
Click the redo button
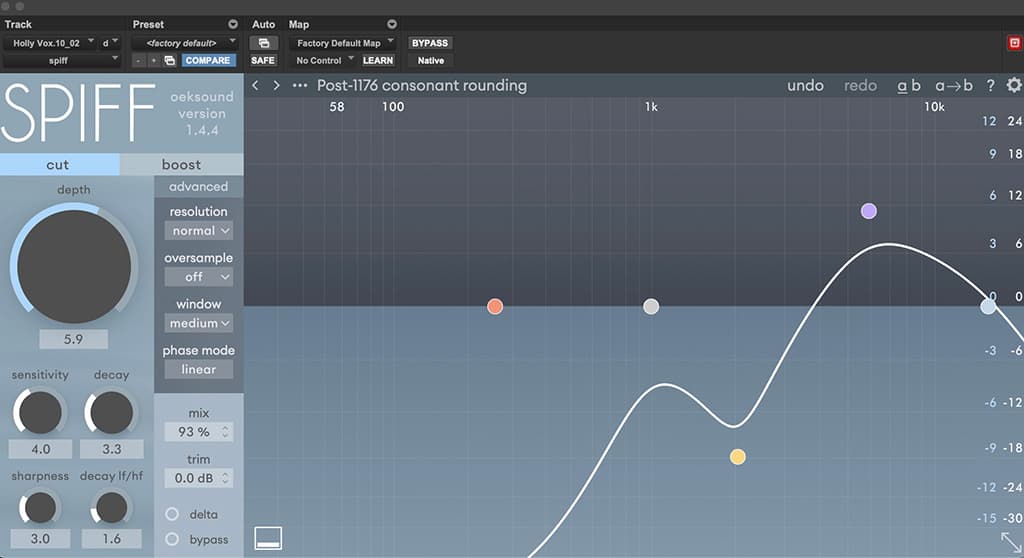[860, 86]
